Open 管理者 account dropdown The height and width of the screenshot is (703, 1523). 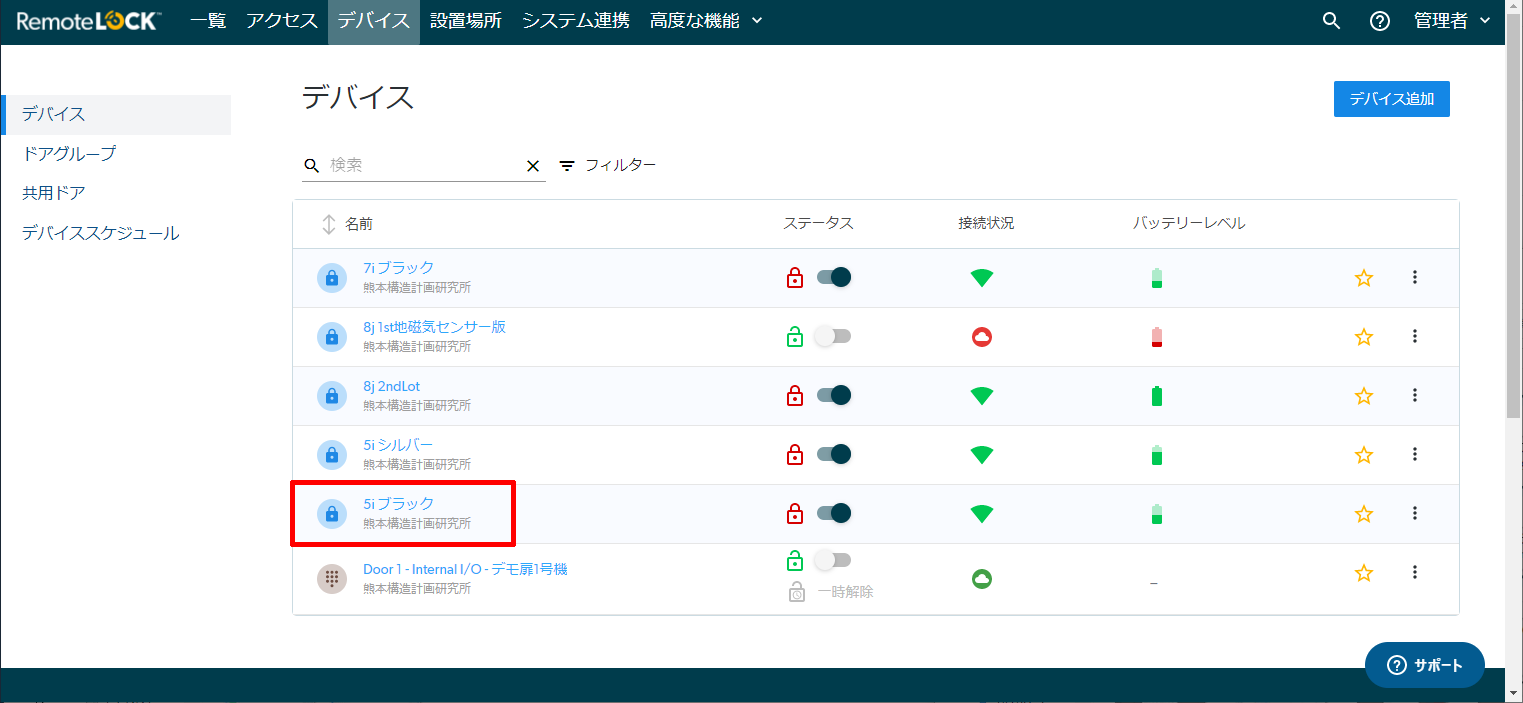click(1454, 21)
